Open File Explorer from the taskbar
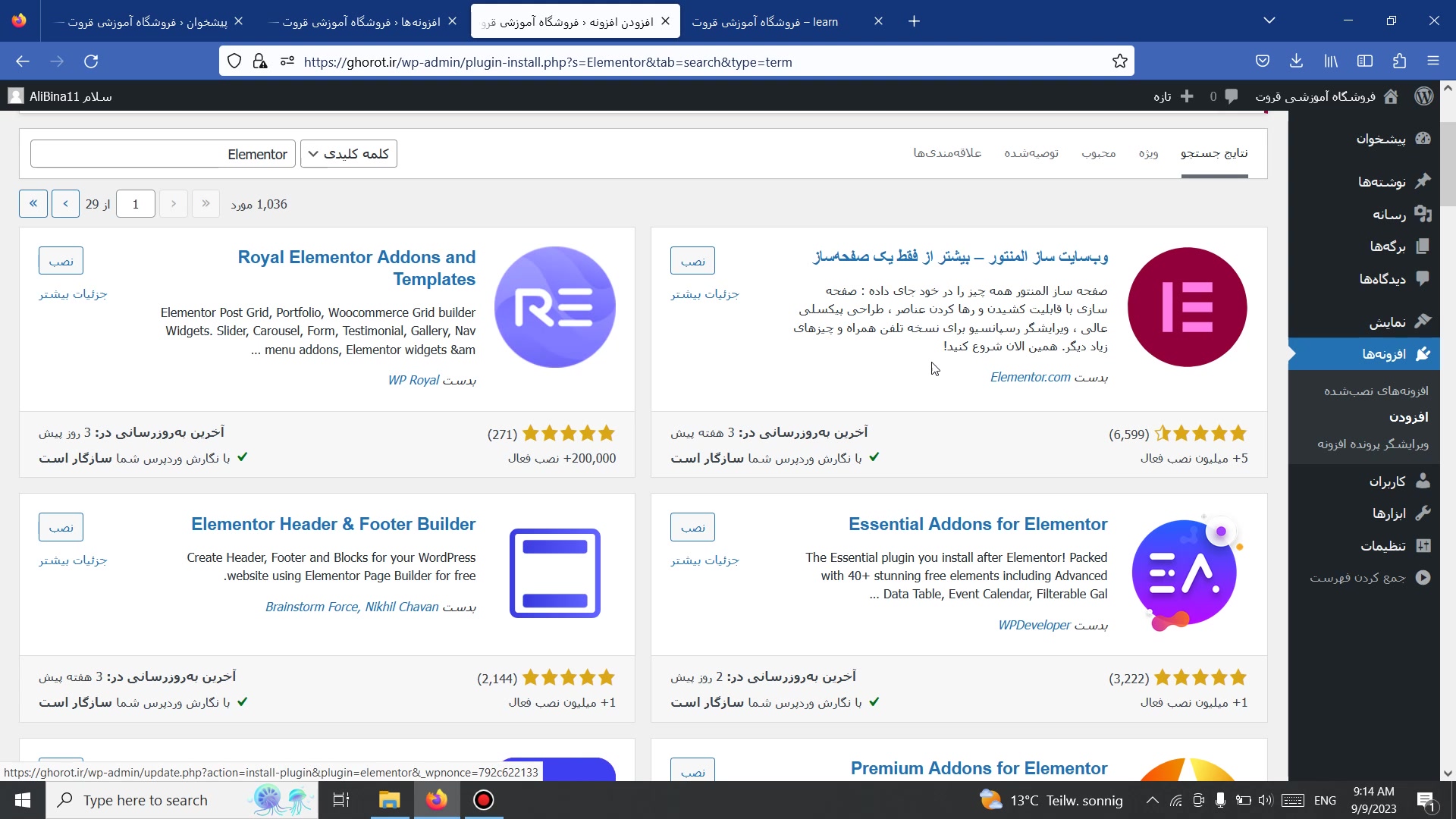 coord(389,800)
